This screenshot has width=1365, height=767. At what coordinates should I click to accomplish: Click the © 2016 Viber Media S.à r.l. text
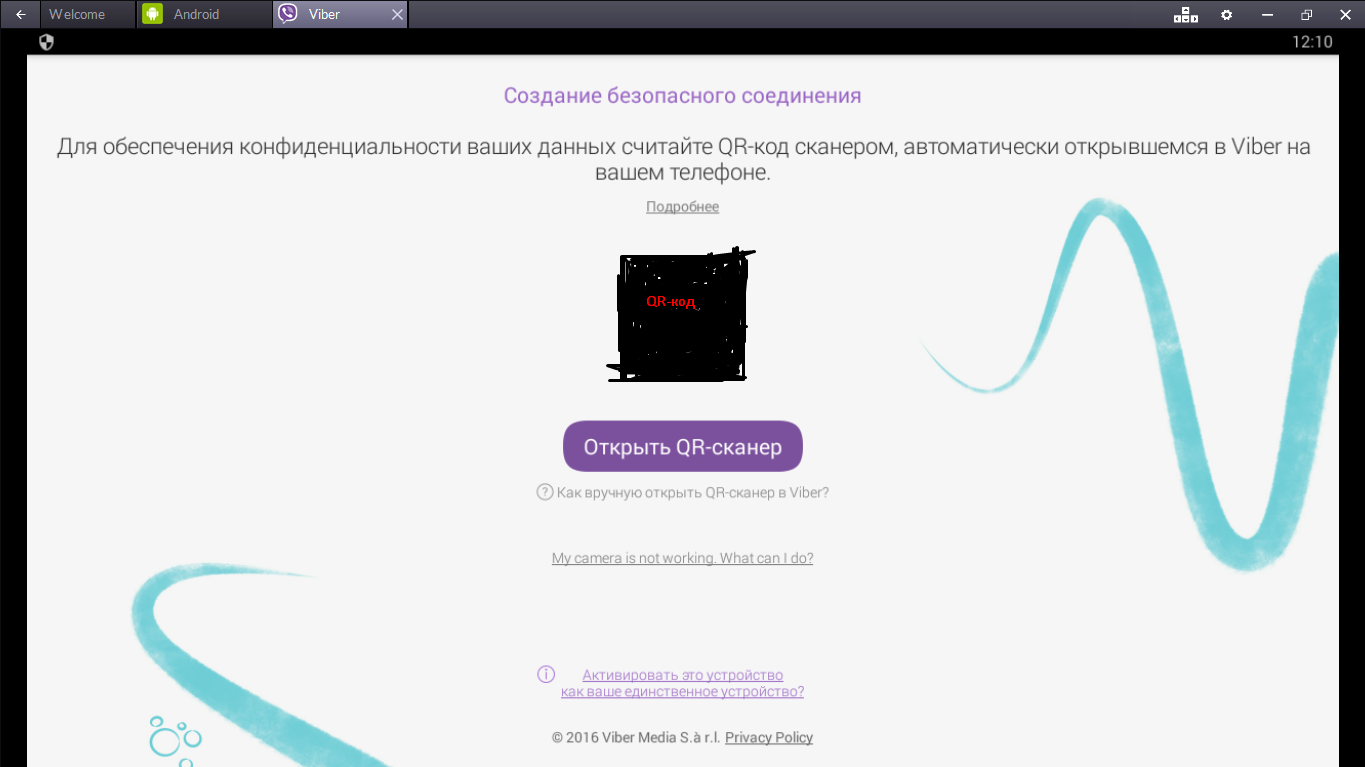tap(636, 738)
